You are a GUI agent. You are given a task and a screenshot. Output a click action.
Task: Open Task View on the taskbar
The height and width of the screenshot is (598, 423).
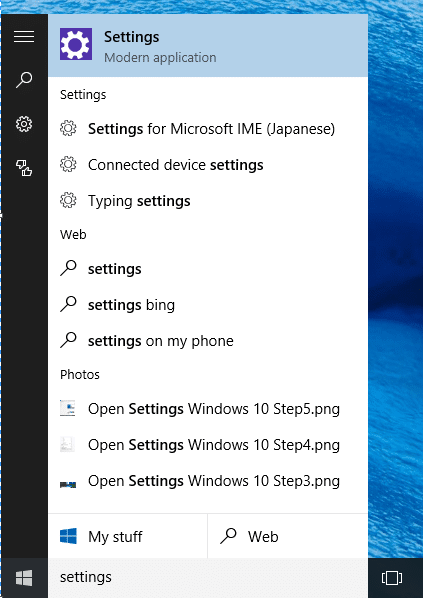point(392,578)
